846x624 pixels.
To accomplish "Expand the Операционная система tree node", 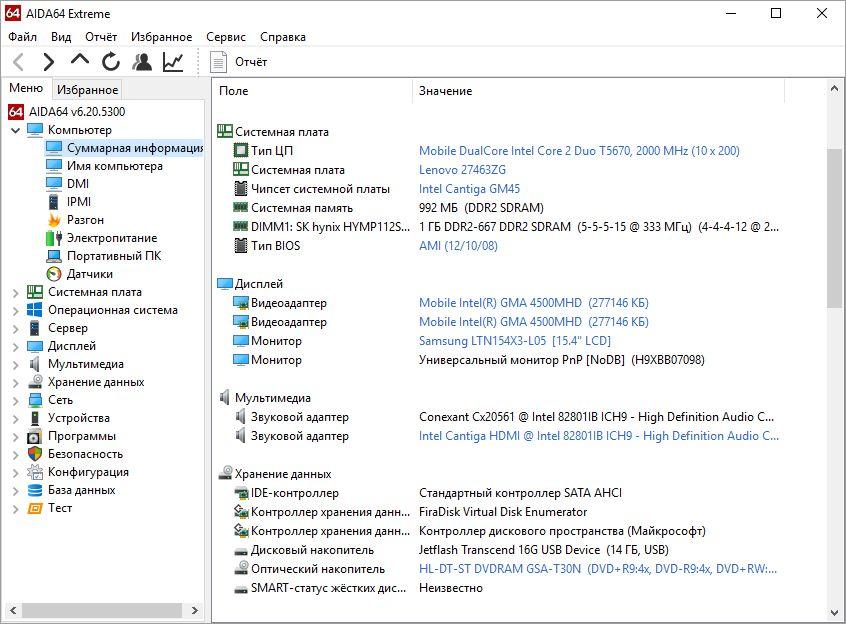I will (x=15, y=310).
